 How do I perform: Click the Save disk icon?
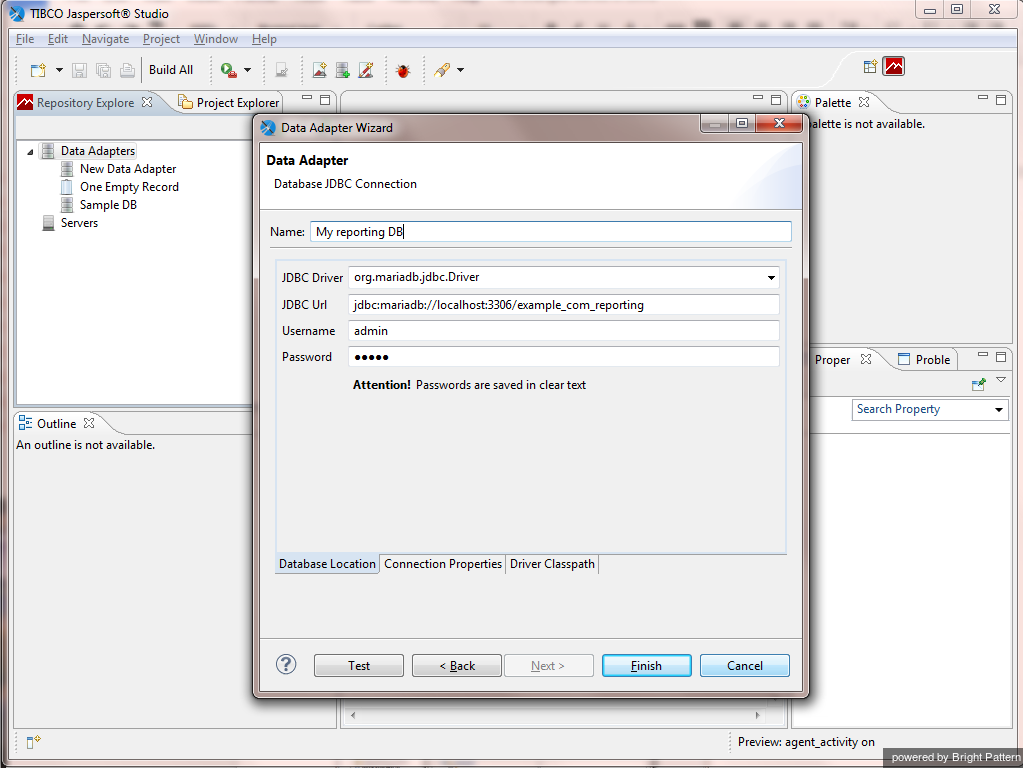click(79, 70)
